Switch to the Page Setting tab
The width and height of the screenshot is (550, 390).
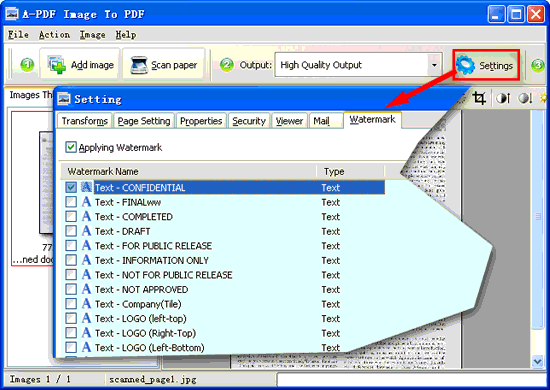(144, 121)
